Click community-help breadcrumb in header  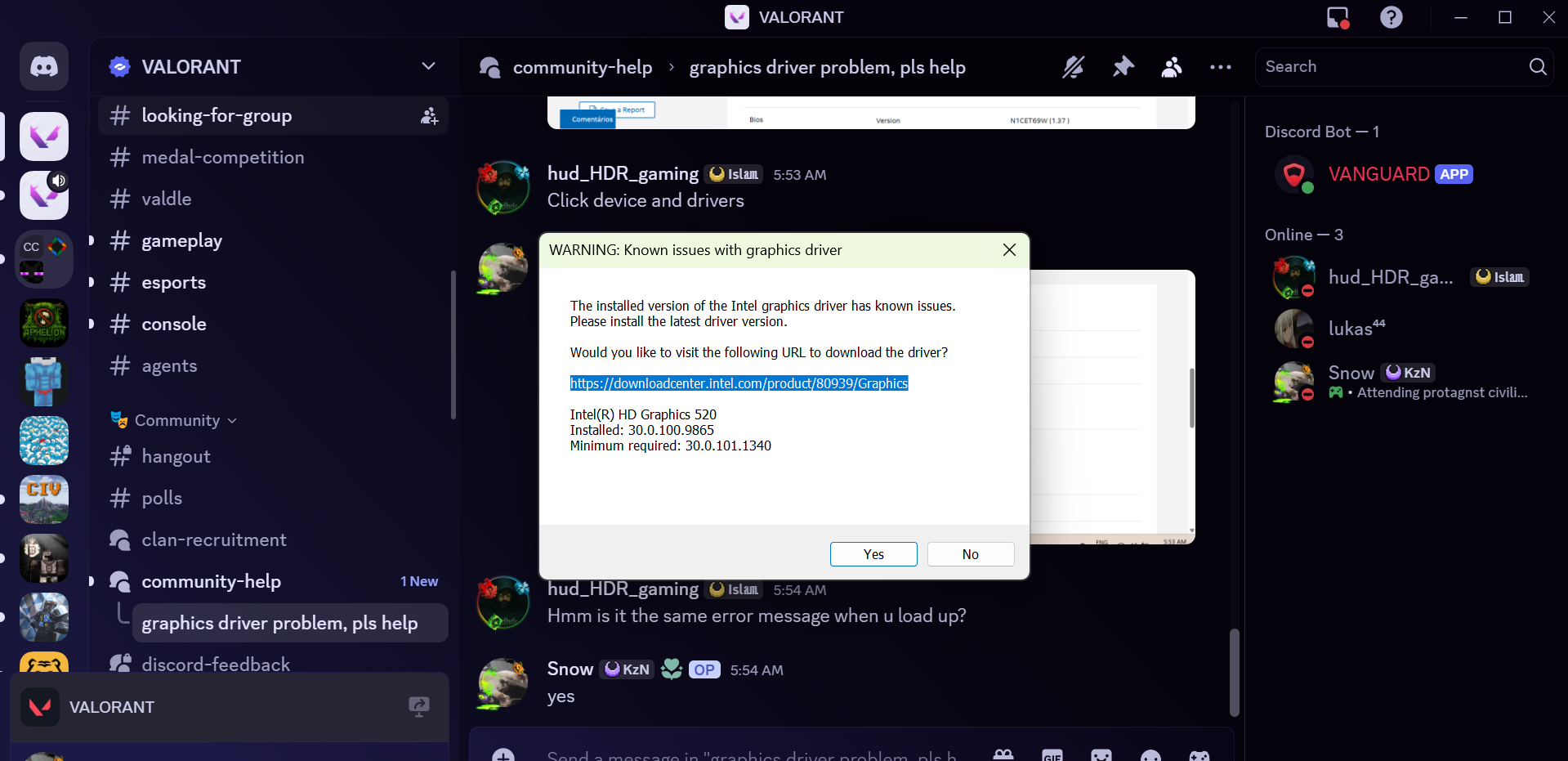pyautogui.click(x=583, y=67)
